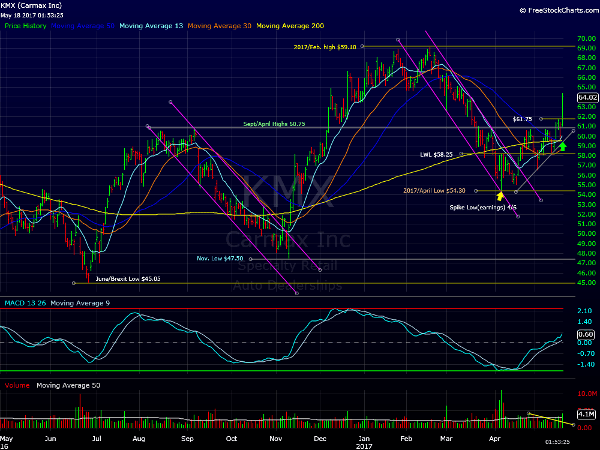Click the green up arrow near breakout
The width and height of the screenshot is (600, 450).
[562, 146]
